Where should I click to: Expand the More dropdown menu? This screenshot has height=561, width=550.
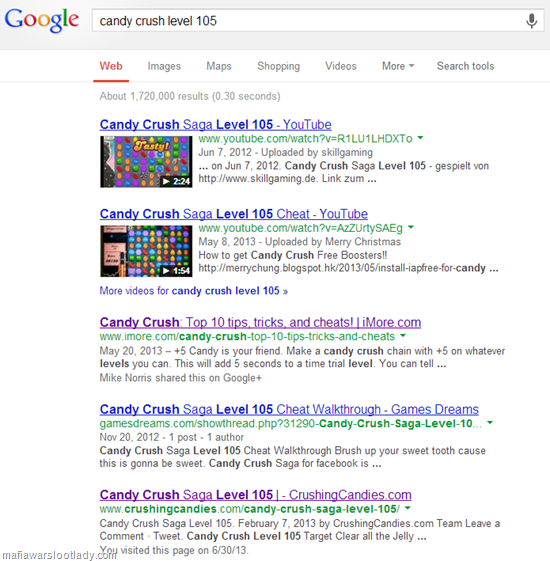(398, 66)
